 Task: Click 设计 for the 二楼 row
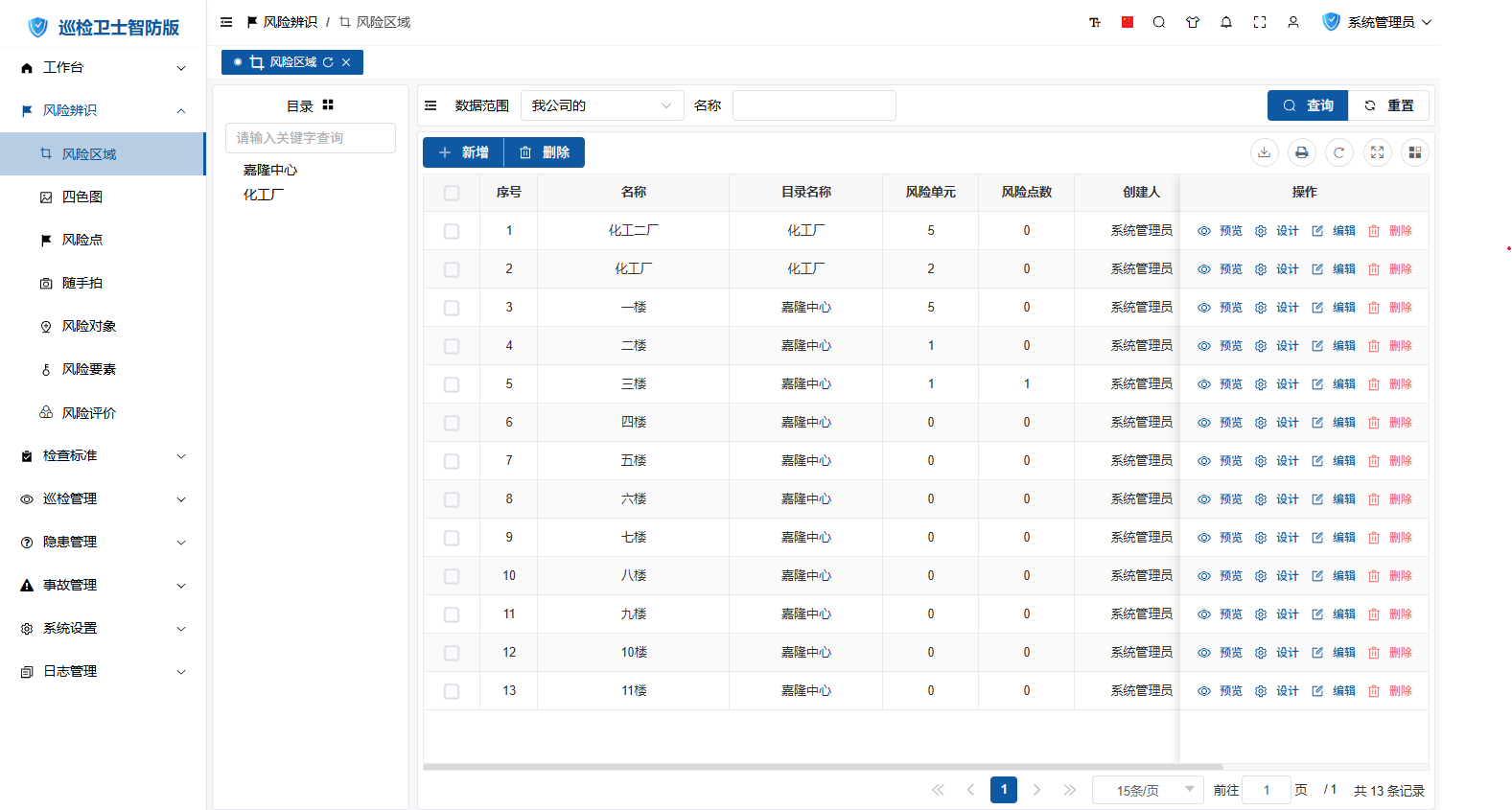[1277, 346]
